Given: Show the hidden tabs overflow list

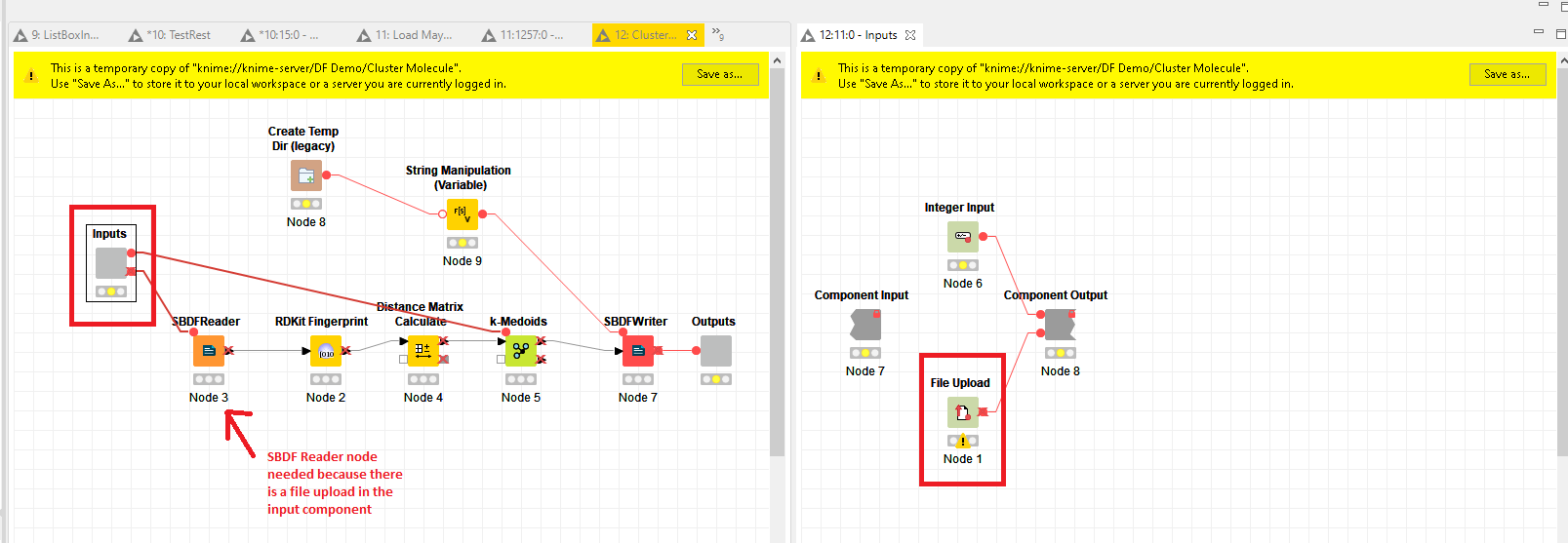Looking at the screenshot, I should coord(717,34).
